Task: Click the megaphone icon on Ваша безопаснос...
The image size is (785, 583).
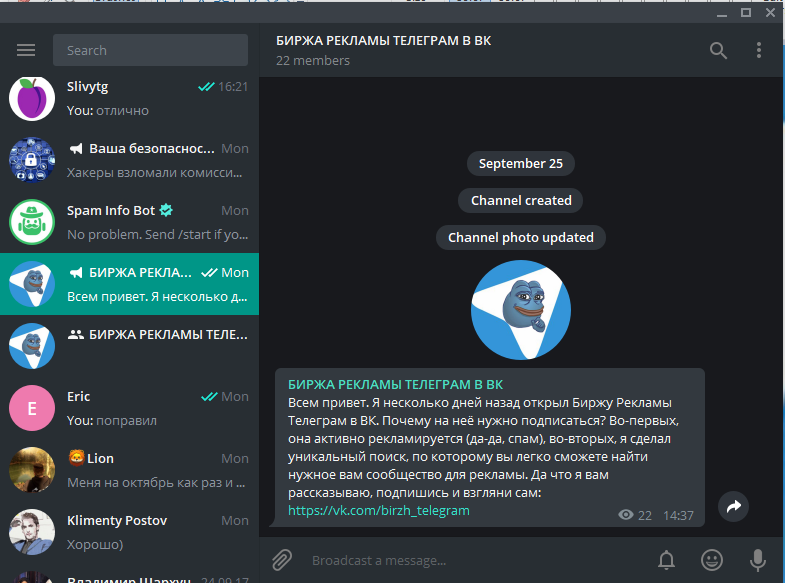Action: [x=76, y=149]
